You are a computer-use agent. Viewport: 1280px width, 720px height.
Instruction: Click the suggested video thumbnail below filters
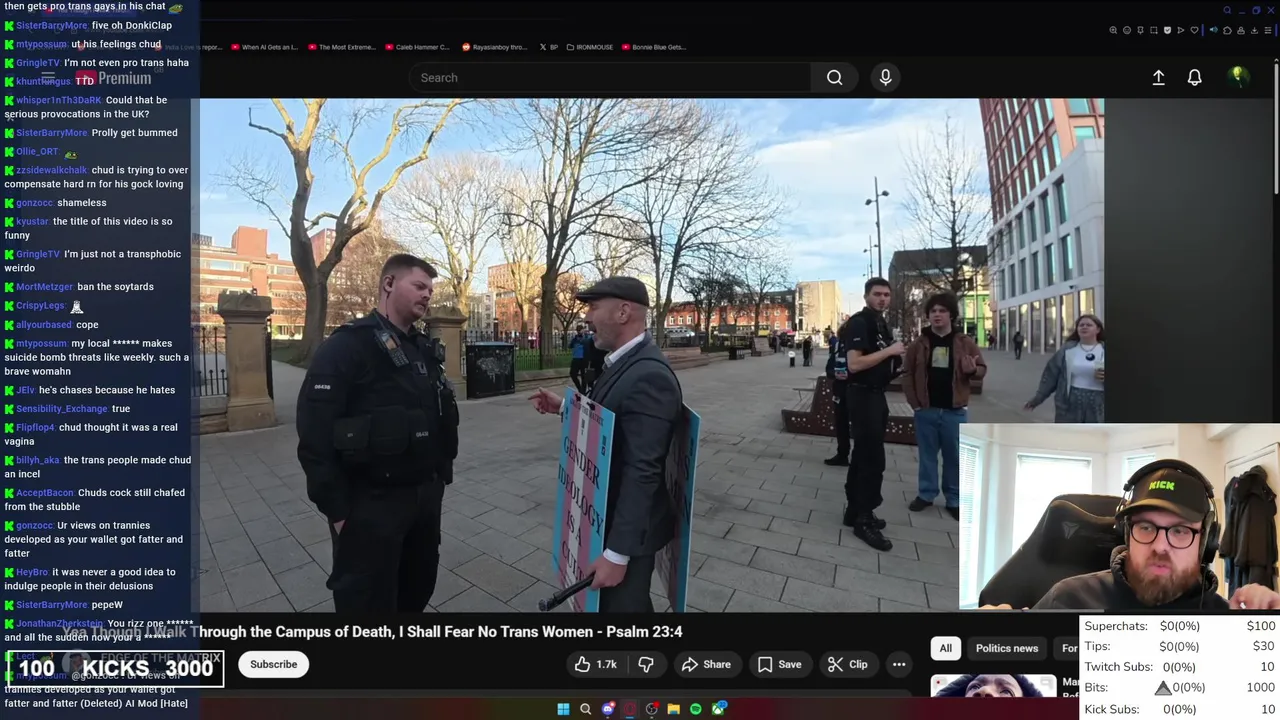click(x=993, y=685)
